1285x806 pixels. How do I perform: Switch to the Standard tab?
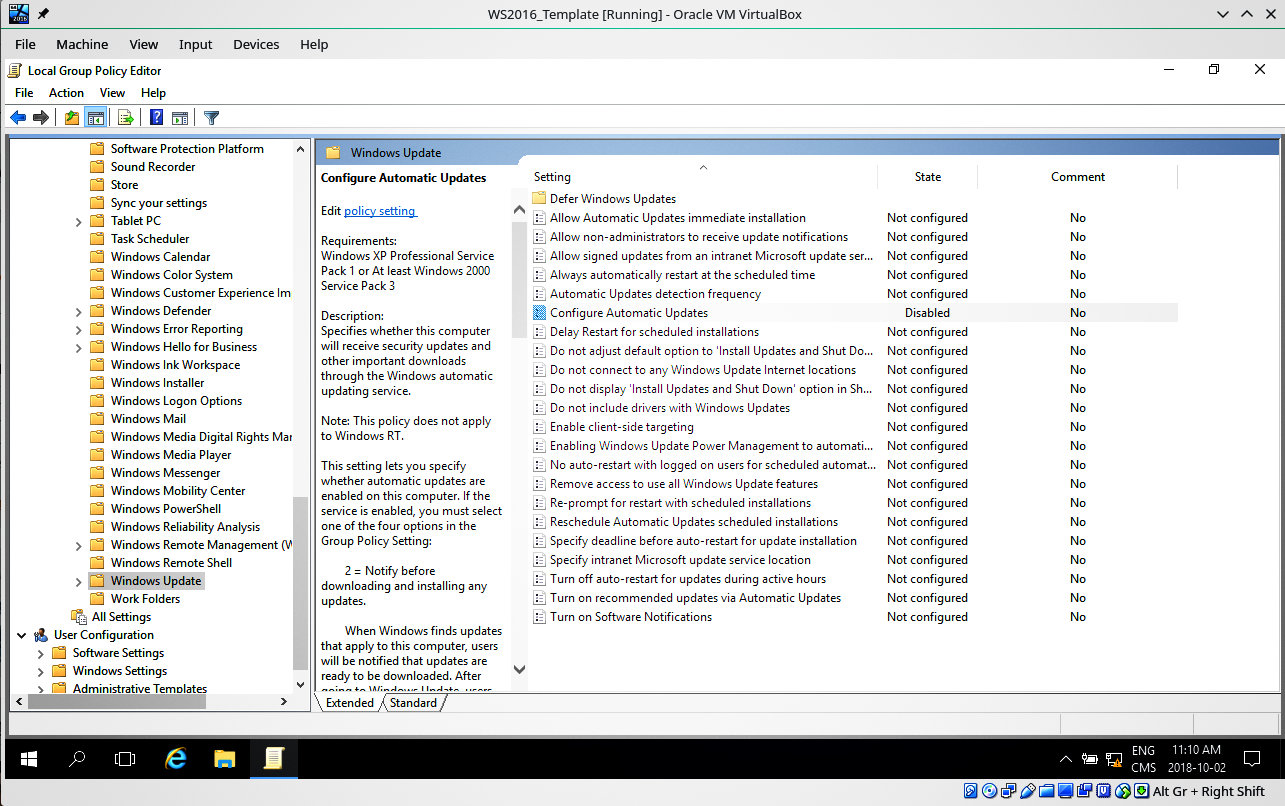point(413,703)
